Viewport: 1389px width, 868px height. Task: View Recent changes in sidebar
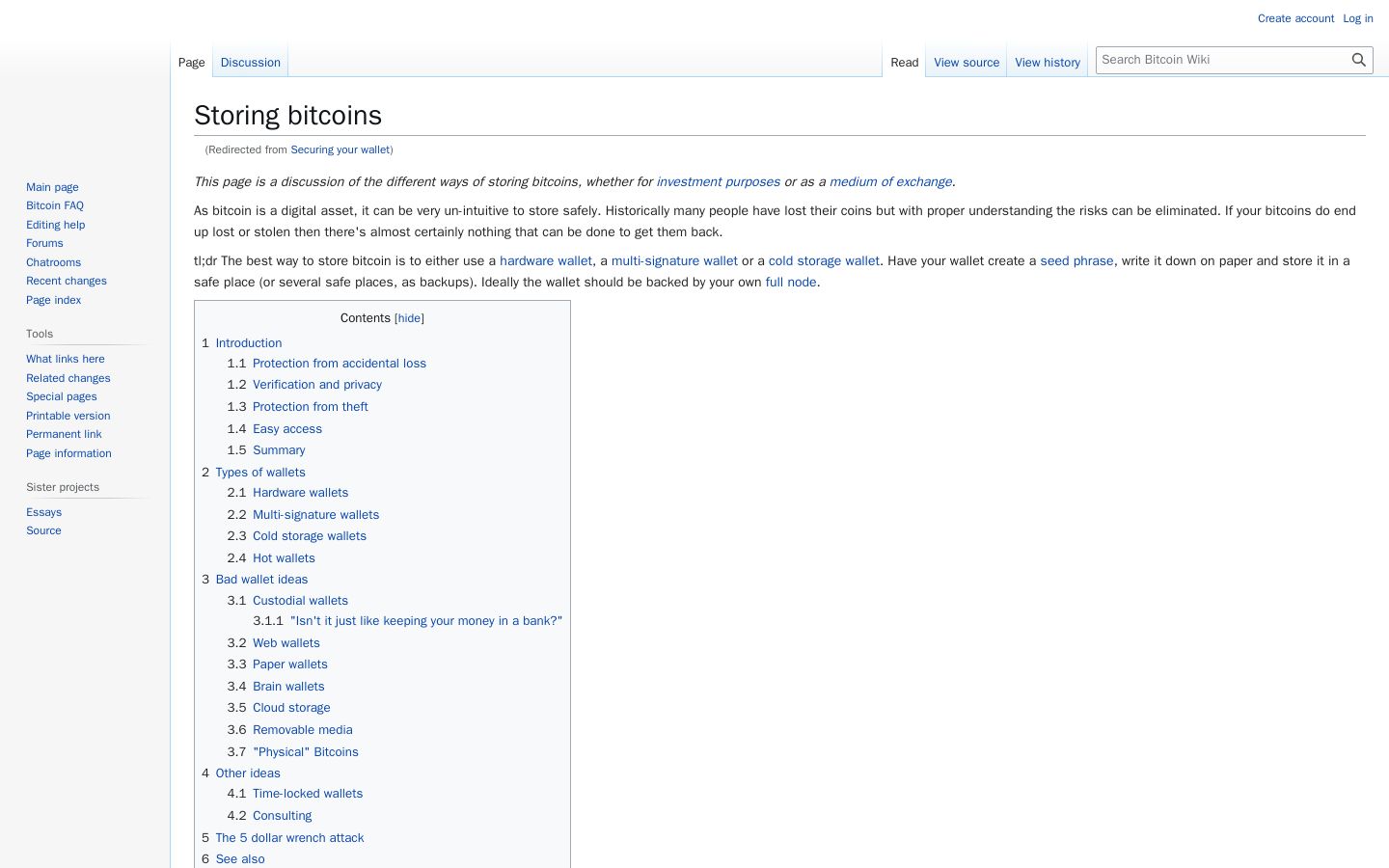(67, 281)
